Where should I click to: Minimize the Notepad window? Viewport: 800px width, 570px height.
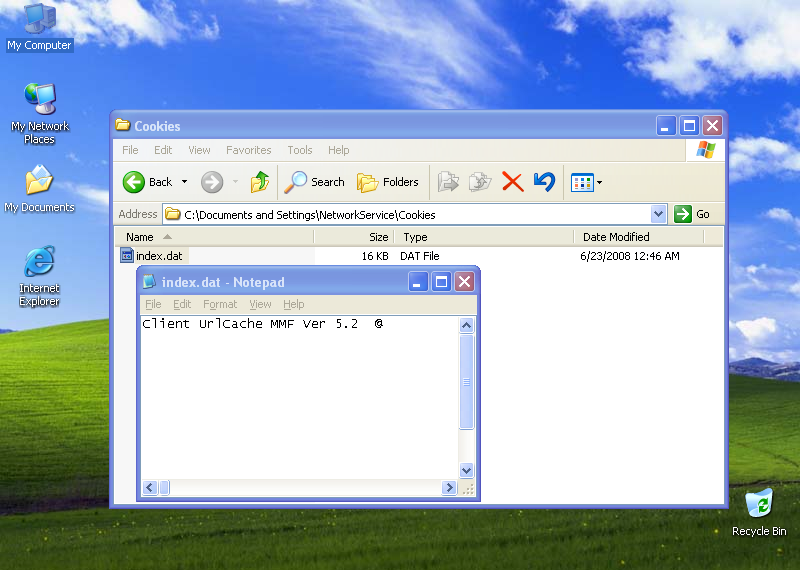point(417,282)
